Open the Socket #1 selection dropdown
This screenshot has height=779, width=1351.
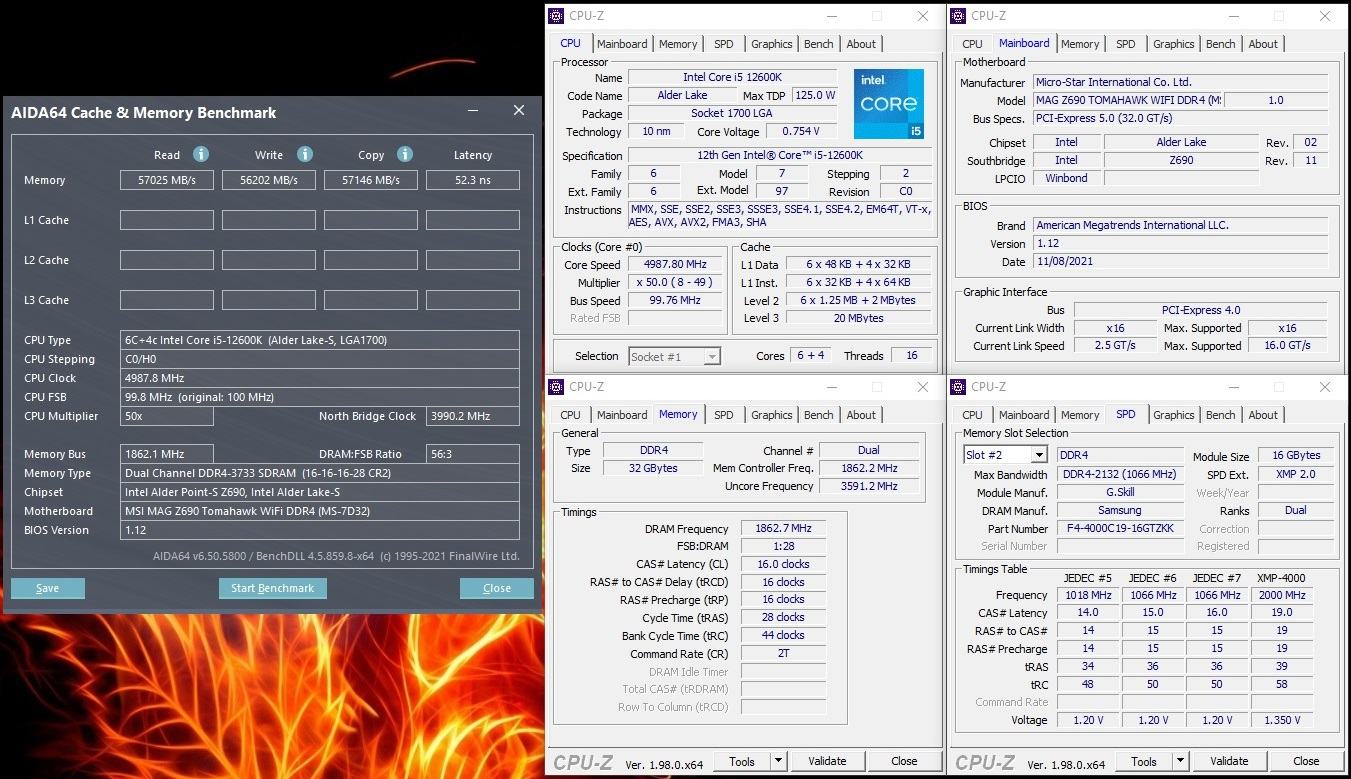pos(712,356)
